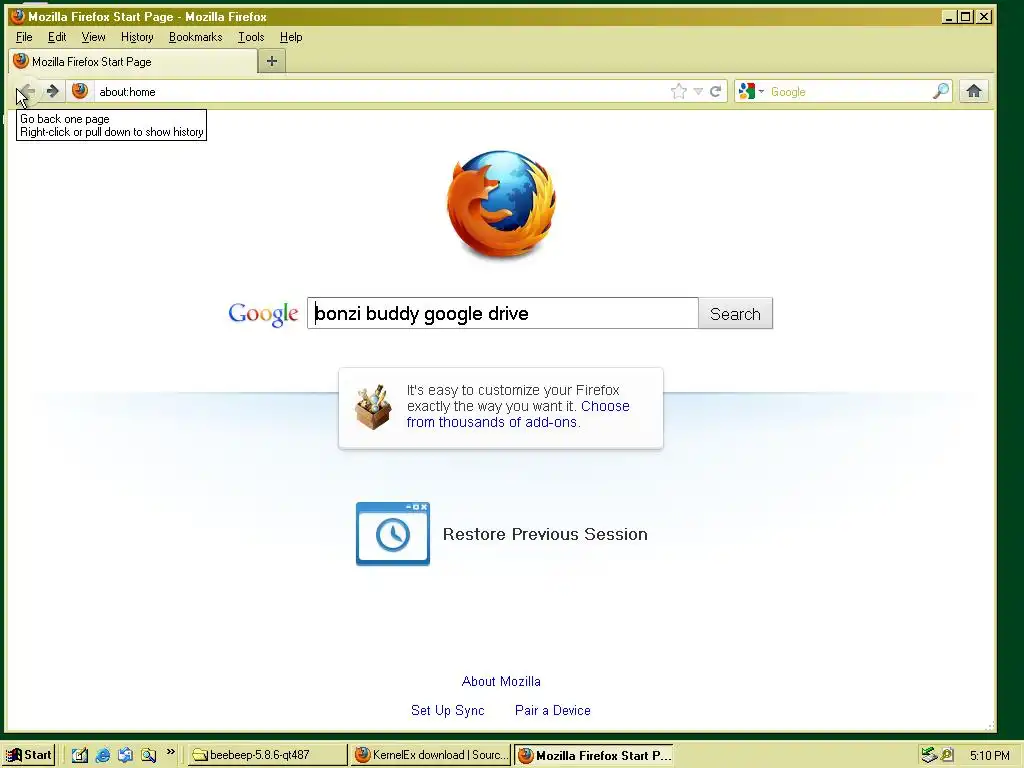Screen dimensions: 1024x768
Task: Click the second system tray icon near clock
Action: click(947, 755)
